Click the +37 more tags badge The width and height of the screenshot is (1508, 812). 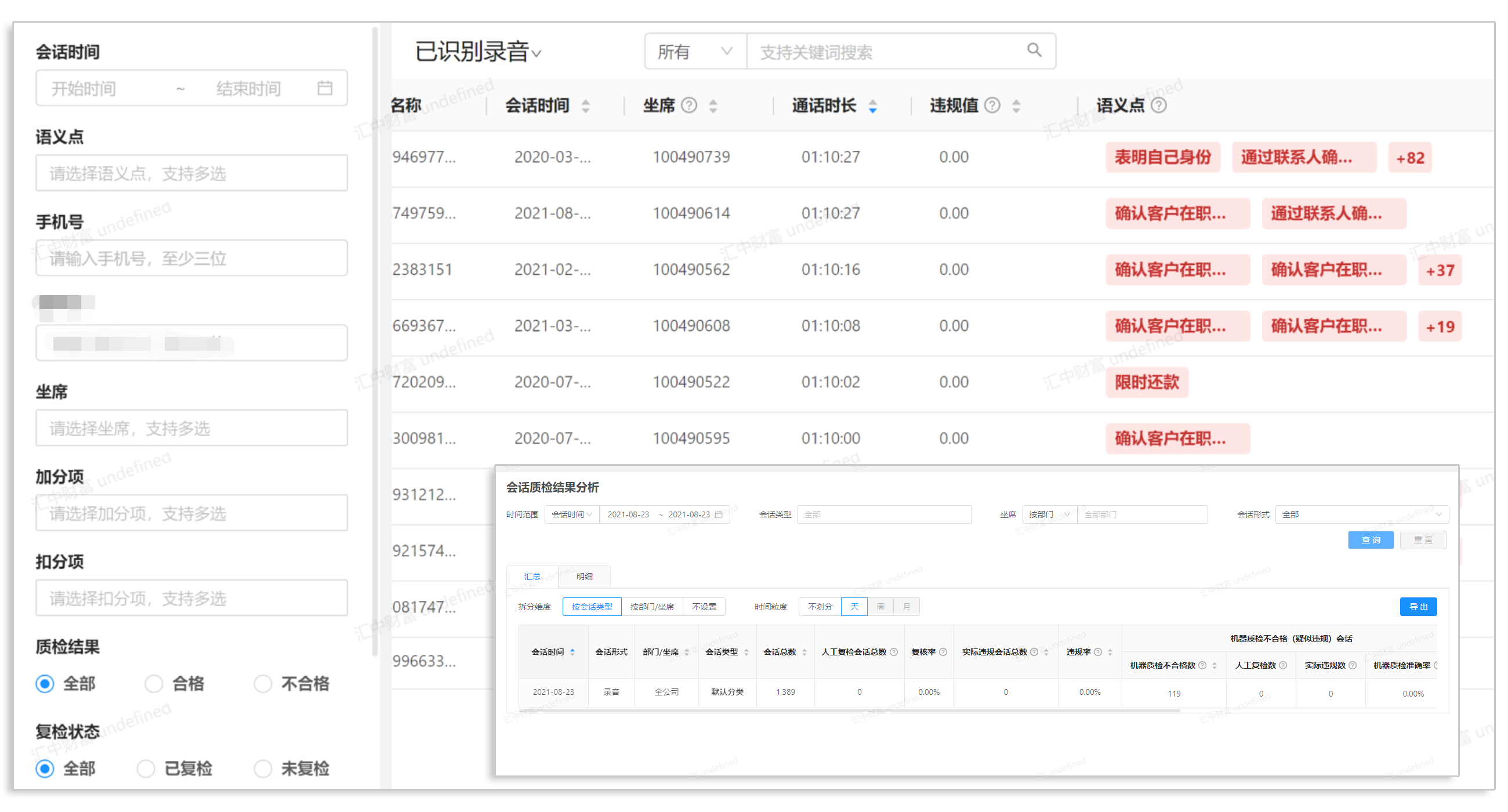coord(1440,270)
